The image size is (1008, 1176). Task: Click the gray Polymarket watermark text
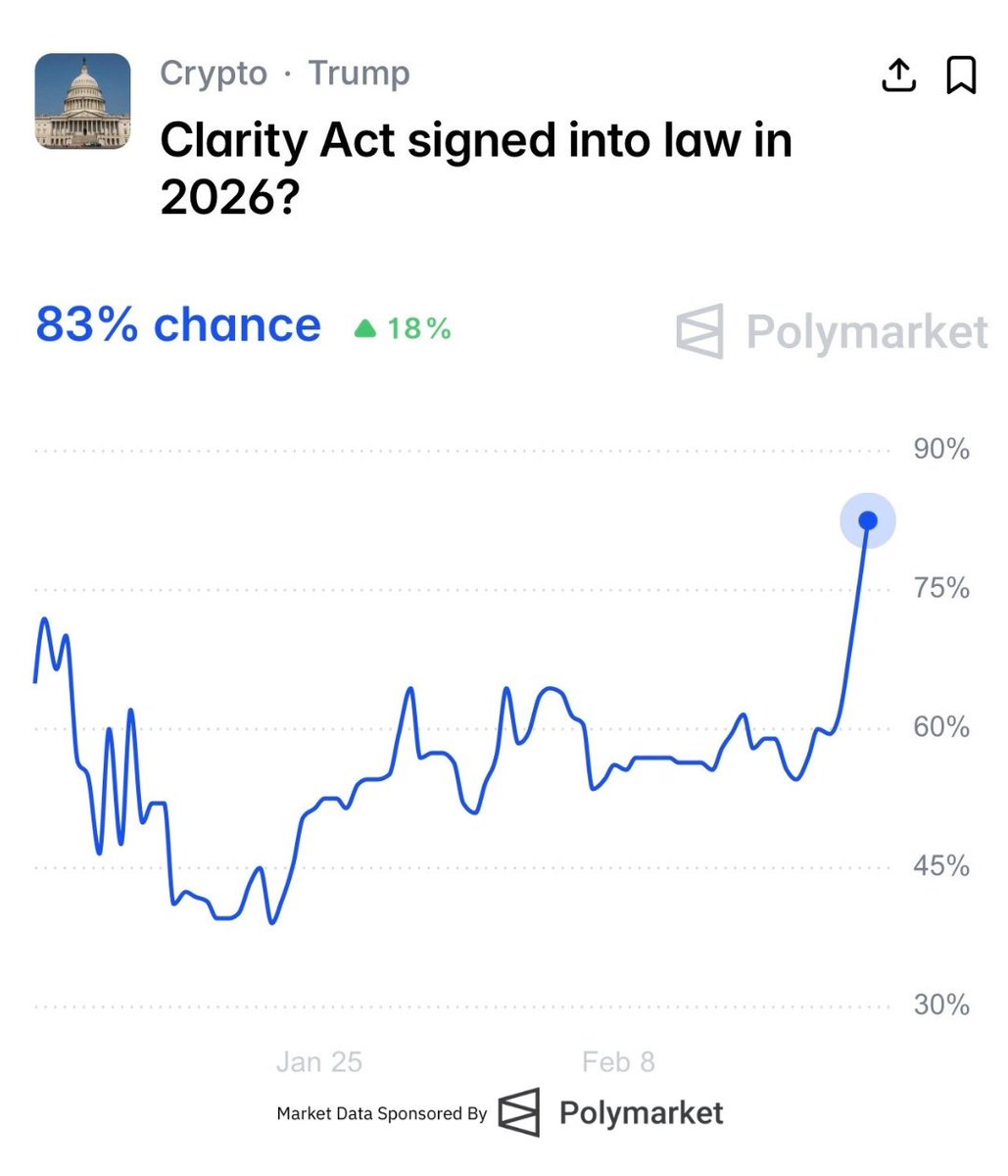point(867,331)
